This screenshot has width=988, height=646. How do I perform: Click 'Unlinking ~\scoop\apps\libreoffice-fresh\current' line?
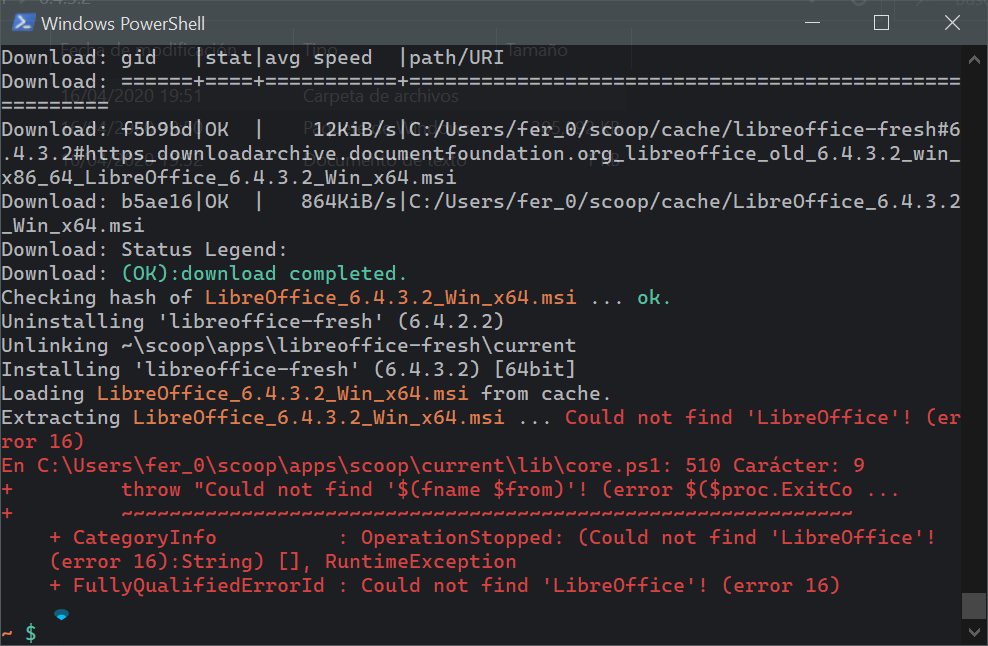[289, 345]
